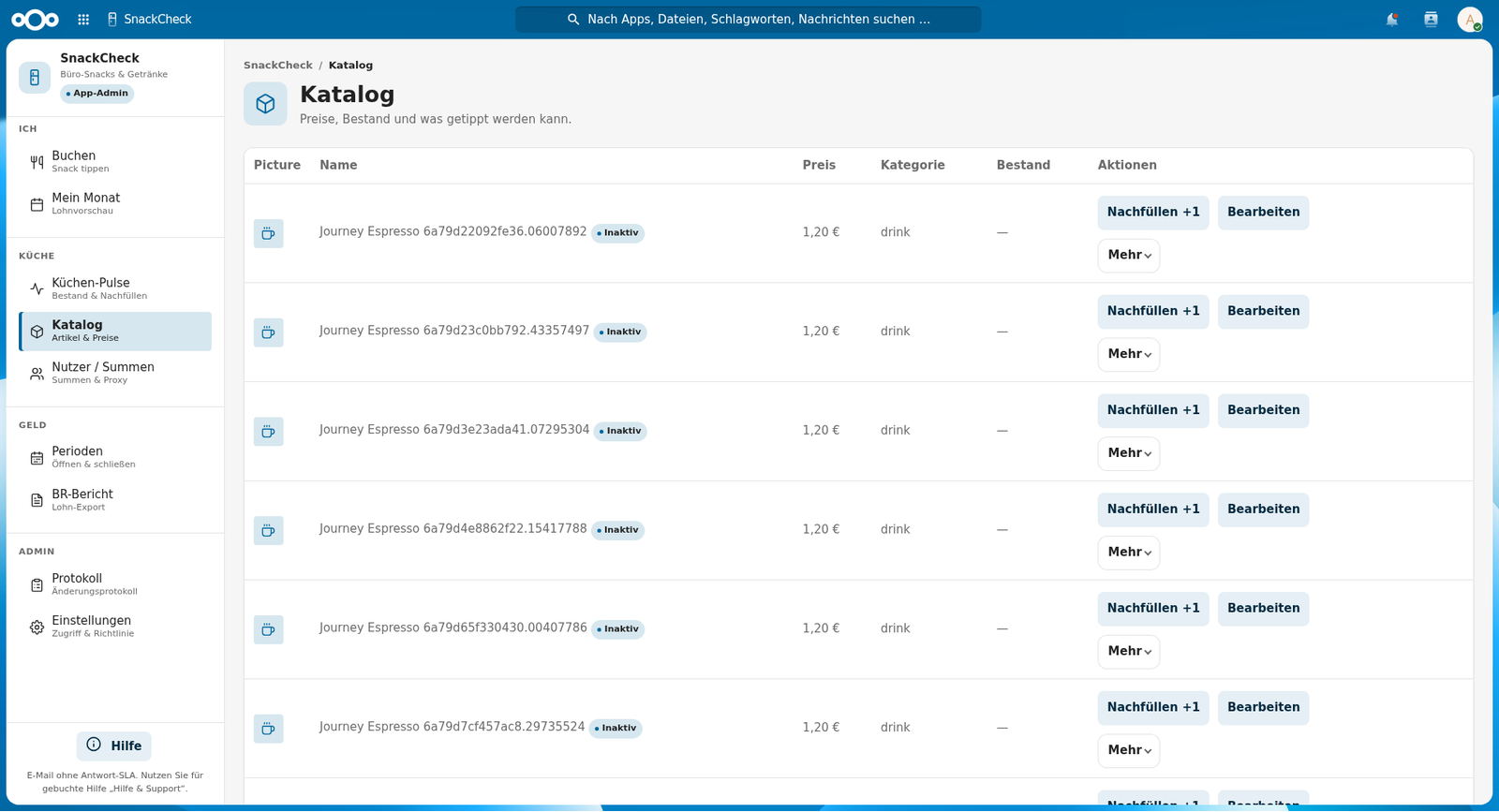Select the name Journey Espresso 6a79d4e8862f22.15417788

[453, 530]
